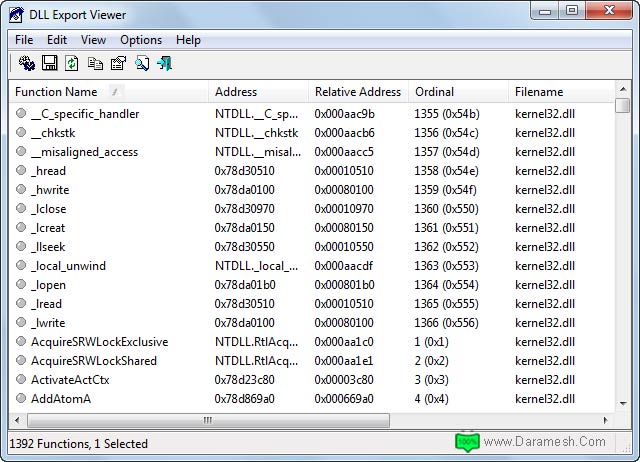Open the File menu
Image resolution: width=640 pixels, height=462 pixels.
24,40
